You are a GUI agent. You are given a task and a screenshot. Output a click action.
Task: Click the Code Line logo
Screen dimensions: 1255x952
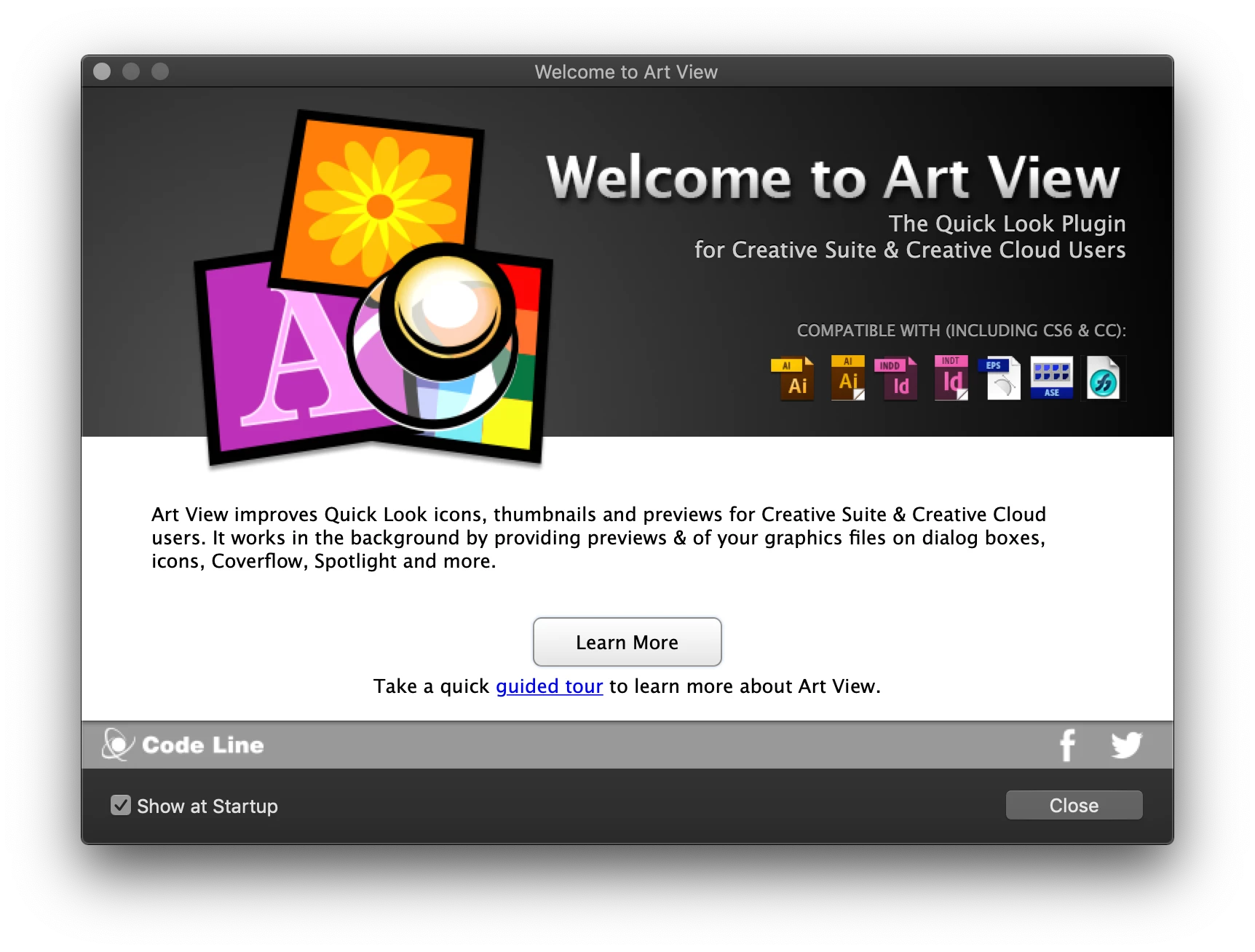coord(183,745)
